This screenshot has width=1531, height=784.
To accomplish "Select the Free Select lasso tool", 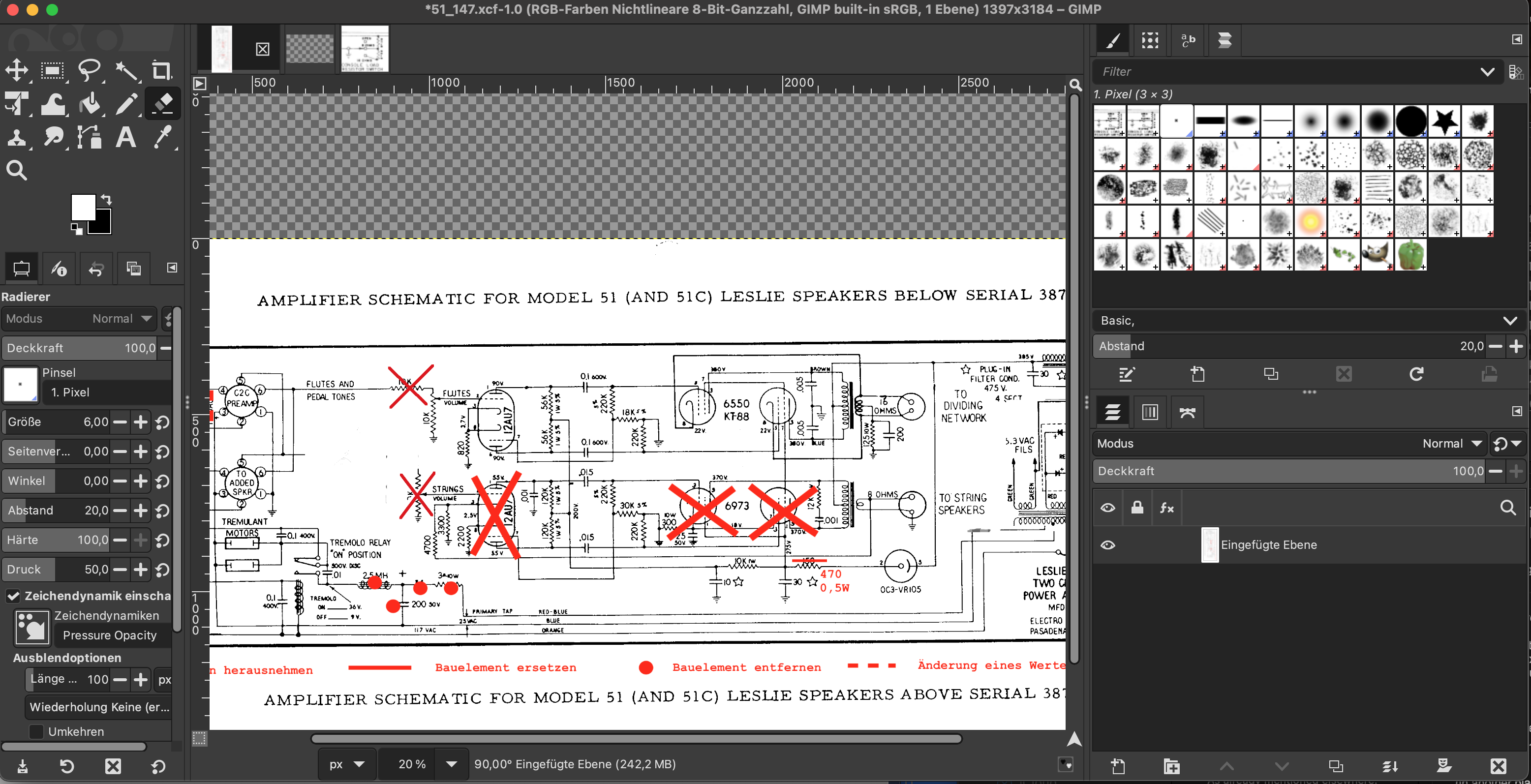I will point(89,71).
